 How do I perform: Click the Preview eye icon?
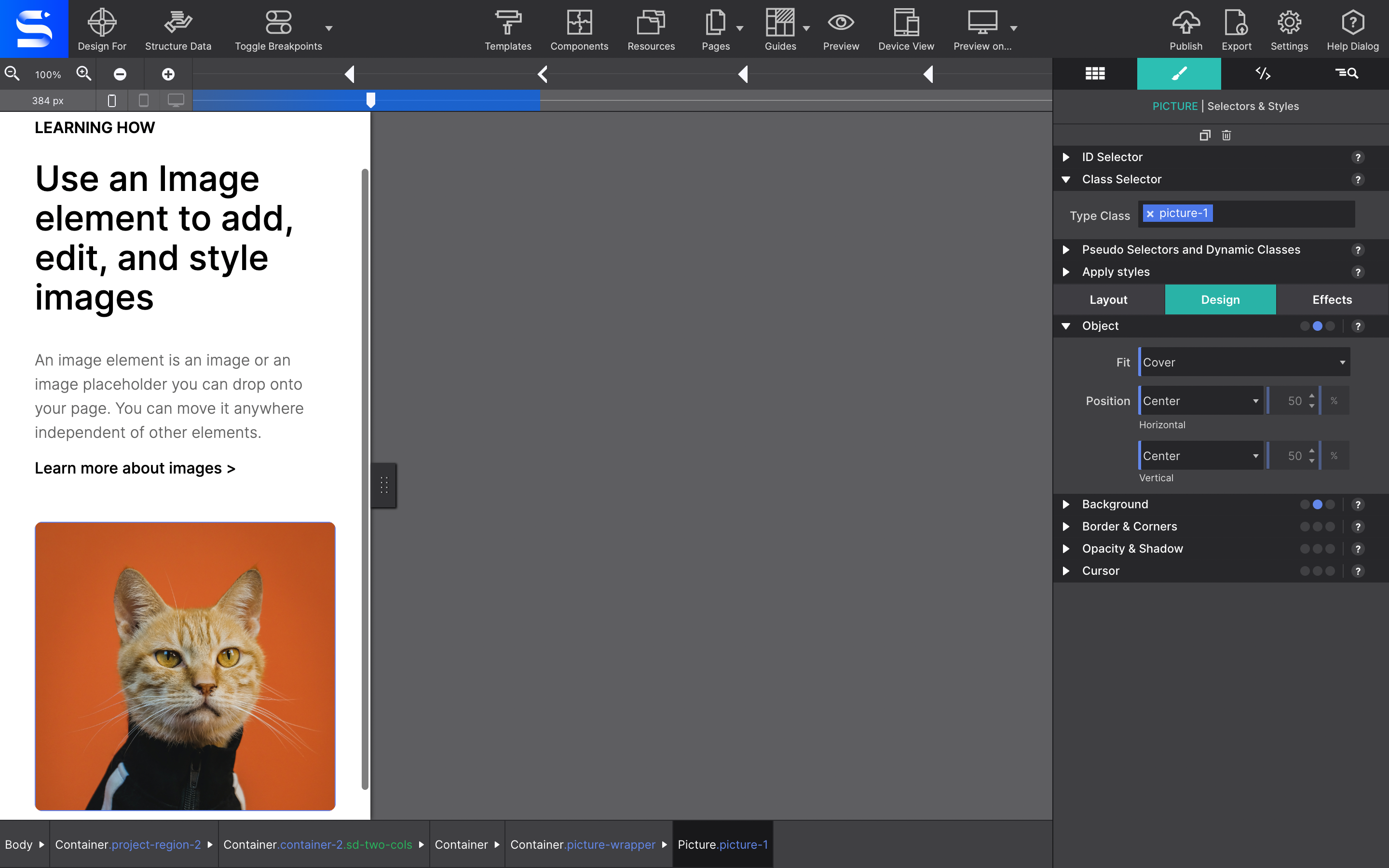tap(841, 23)
